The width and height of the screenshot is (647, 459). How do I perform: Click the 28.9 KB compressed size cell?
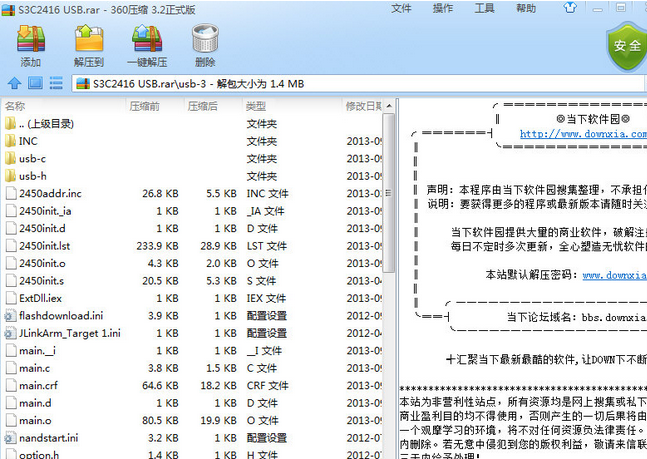(x=218, y=246)
